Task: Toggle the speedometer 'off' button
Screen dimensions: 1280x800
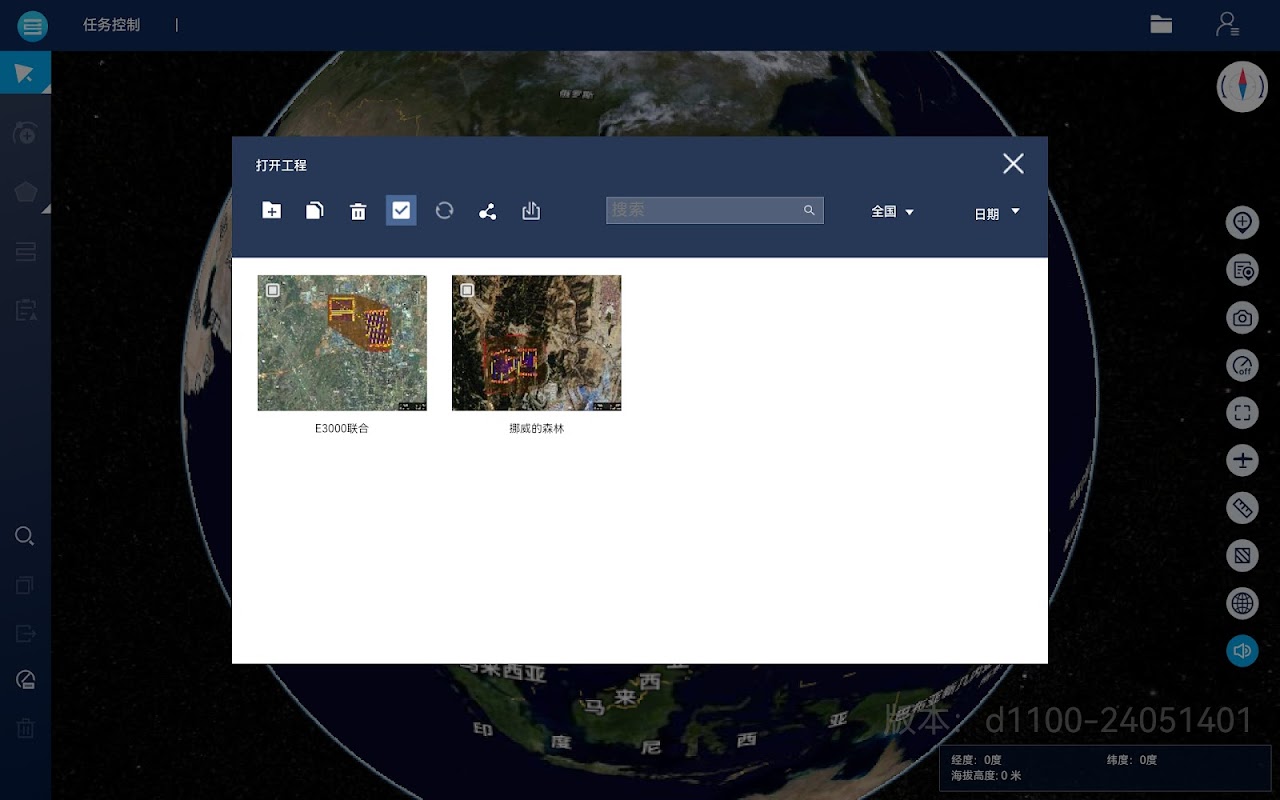Action: (1242, 365)
